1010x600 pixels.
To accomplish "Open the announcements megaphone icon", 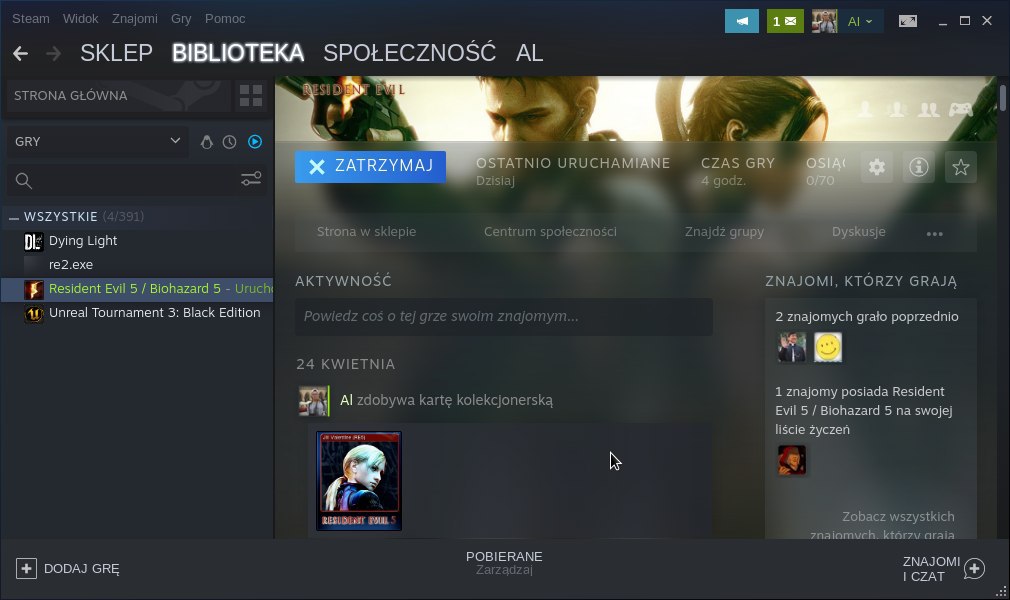I will [x=742, y=21].
